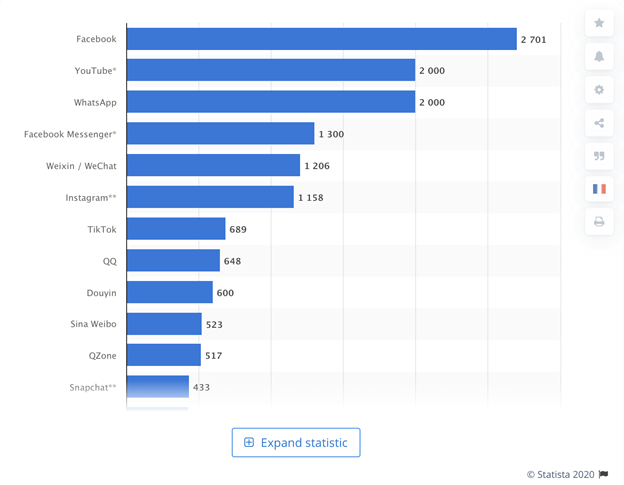Screen dimensions: 624x485
Task: Click the Facebook bar showing 2 701
Action: (322, 39)
